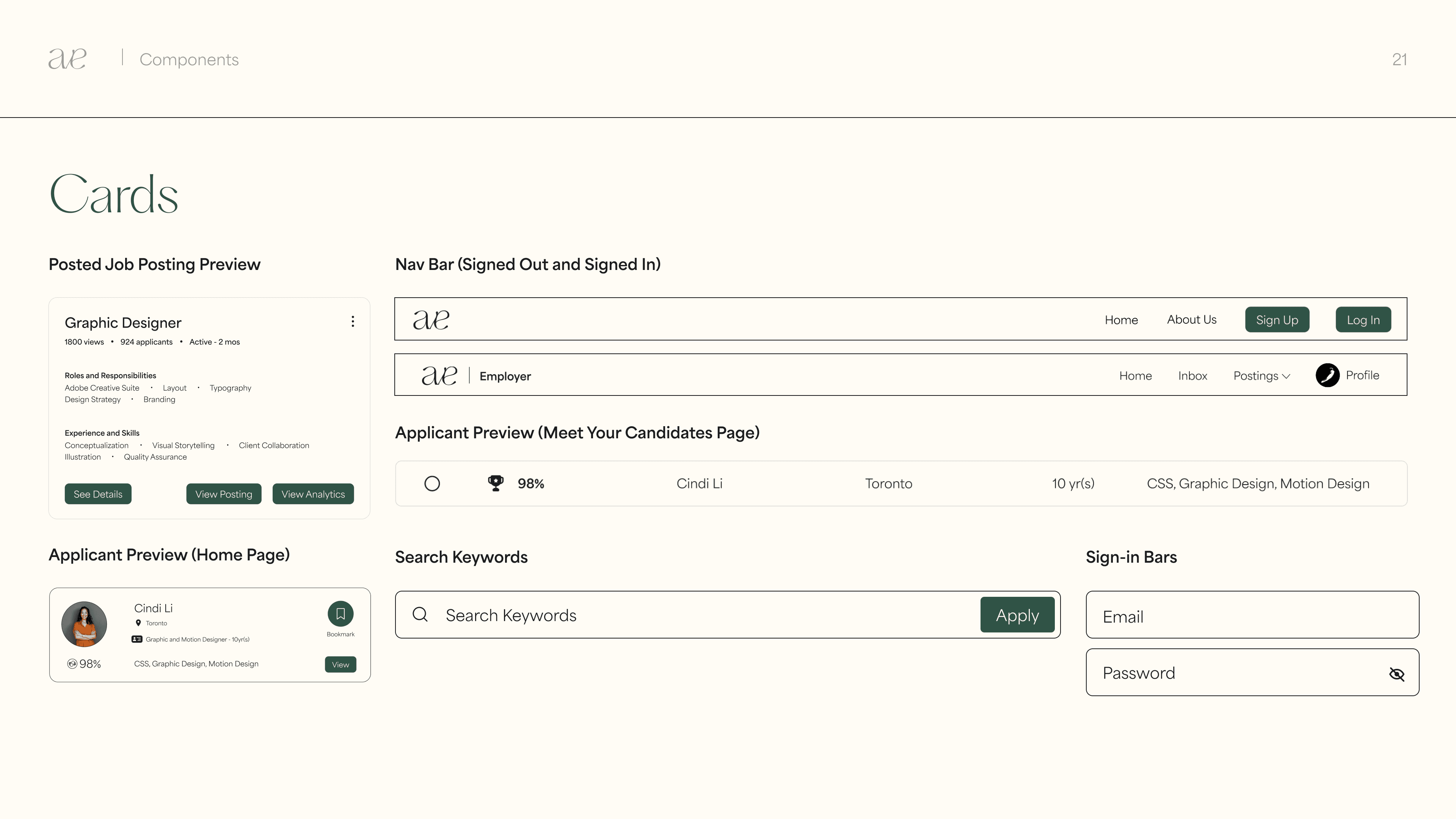Click Cindi Li's profile photo thumbnail

pyautogui.click(x=84, y=624)
